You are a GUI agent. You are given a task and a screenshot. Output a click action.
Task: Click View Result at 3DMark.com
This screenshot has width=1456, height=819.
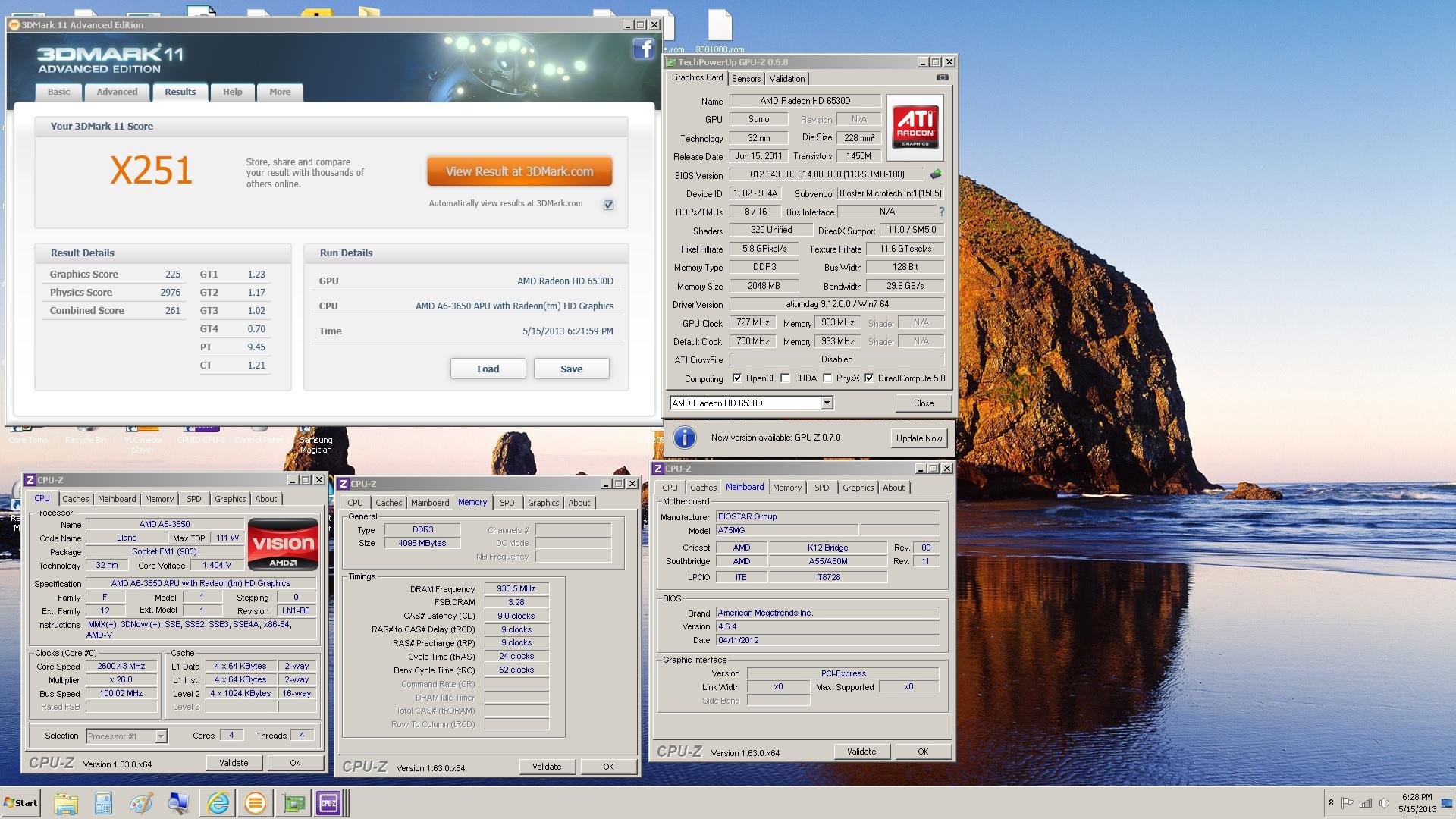[519, 171]
